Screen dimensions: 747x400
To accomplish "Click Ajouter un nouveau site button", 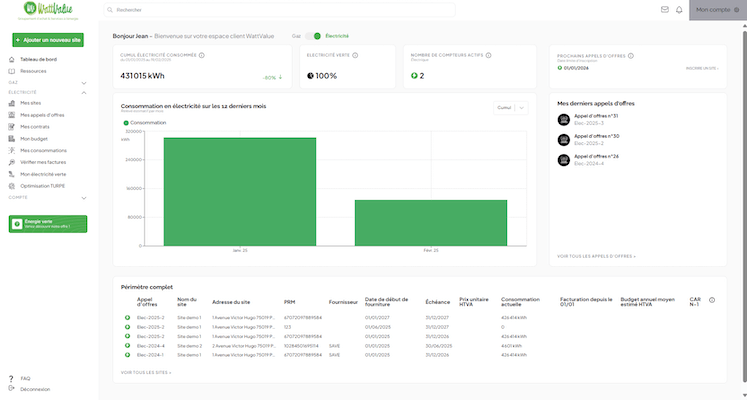I will (x=49, y=39).
